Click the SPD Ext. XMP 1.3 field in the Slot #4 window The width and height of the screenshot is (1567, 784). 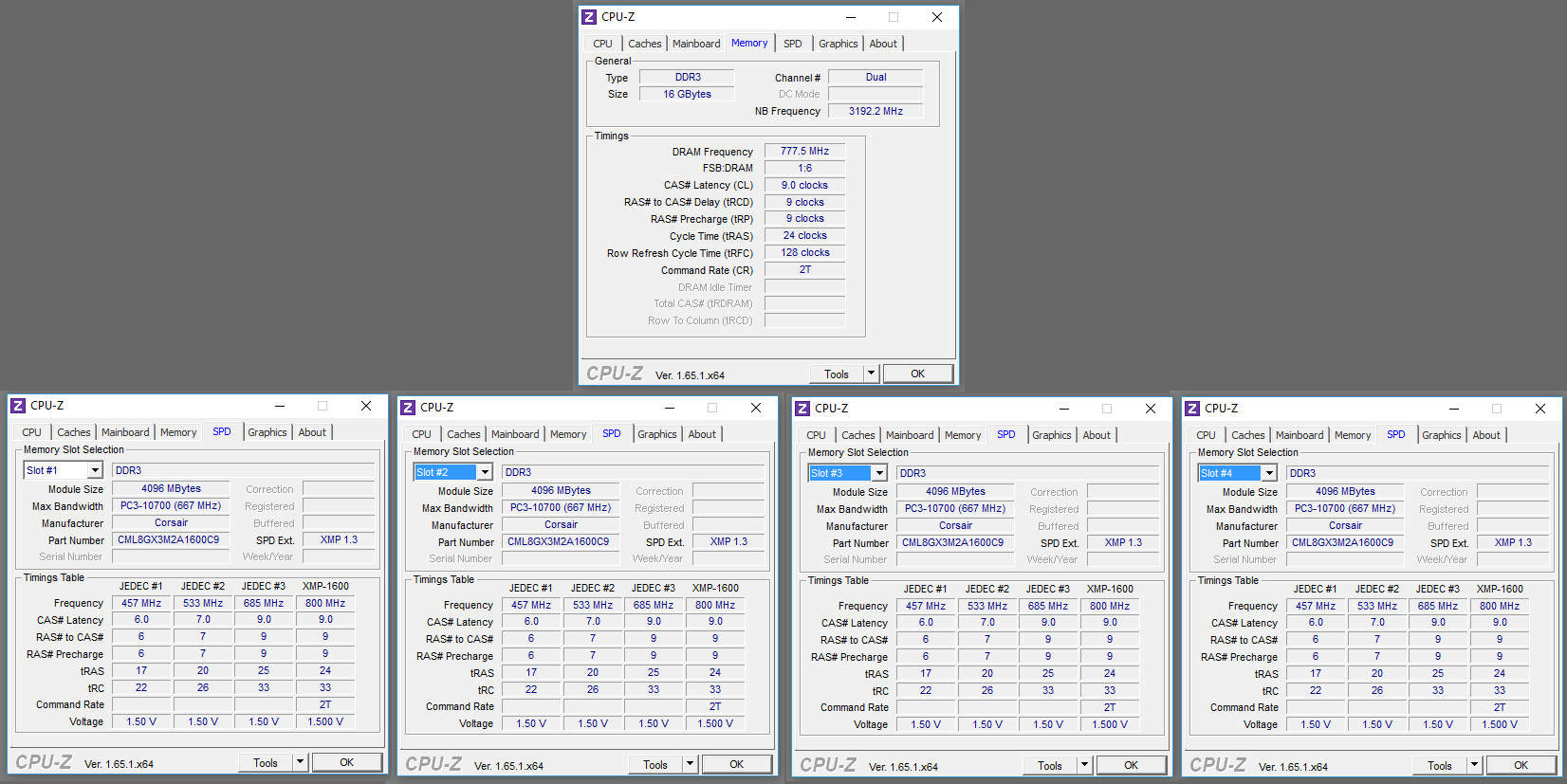(1513, 542)
